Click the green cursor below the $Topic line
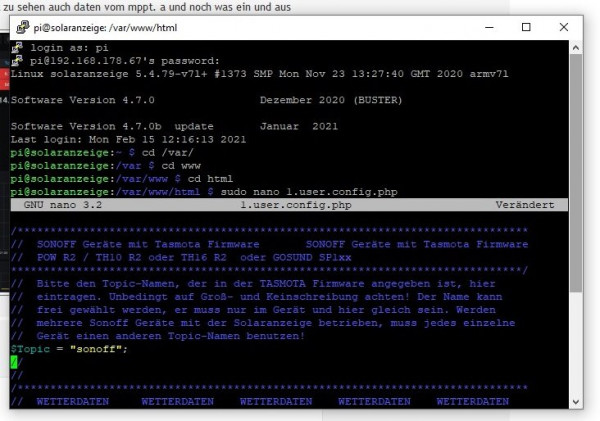 [x=14, y=362]
